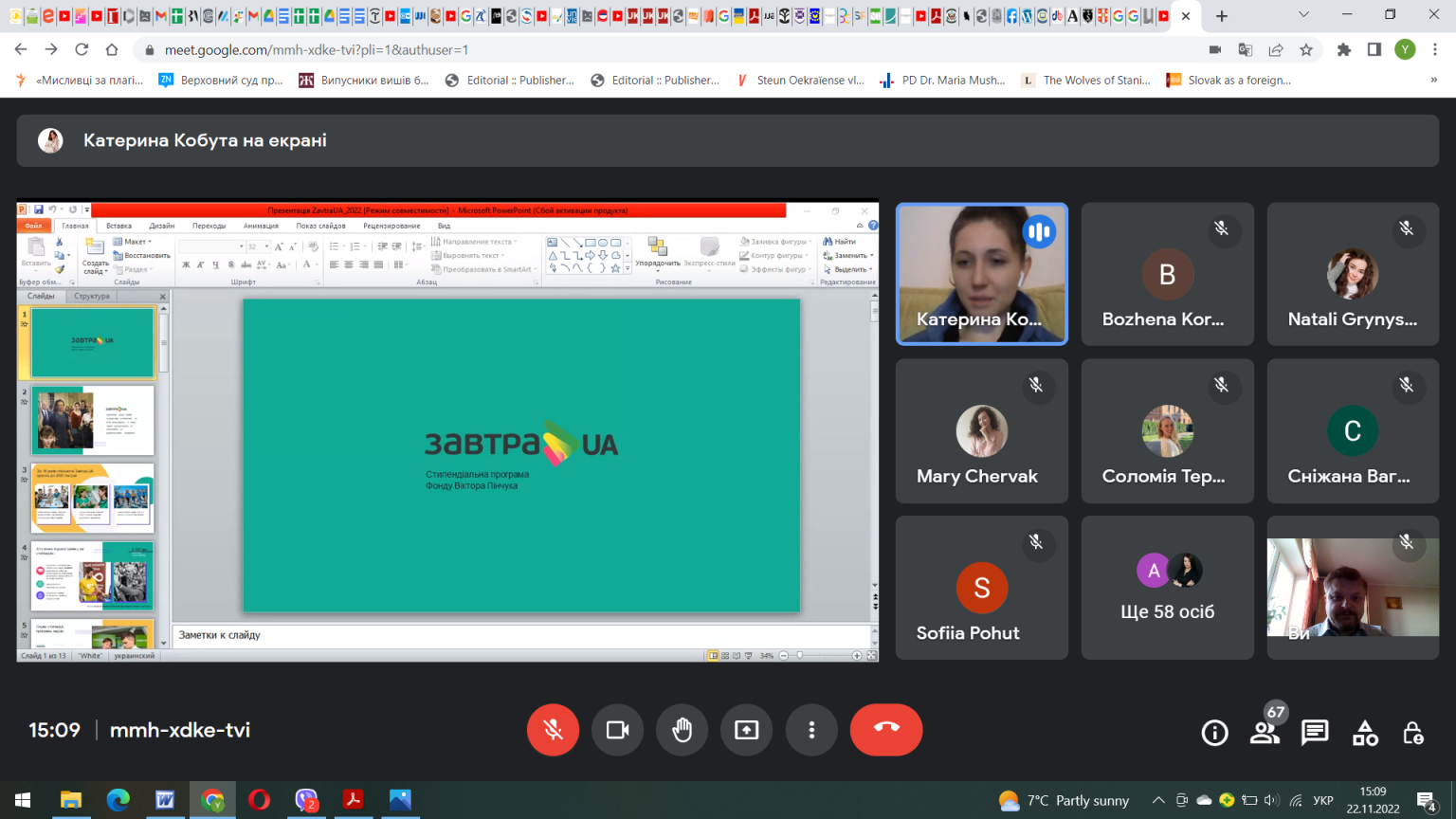Unmute the microphone in the call
This screenshot has height=819, width=1456.
(553, 730)
